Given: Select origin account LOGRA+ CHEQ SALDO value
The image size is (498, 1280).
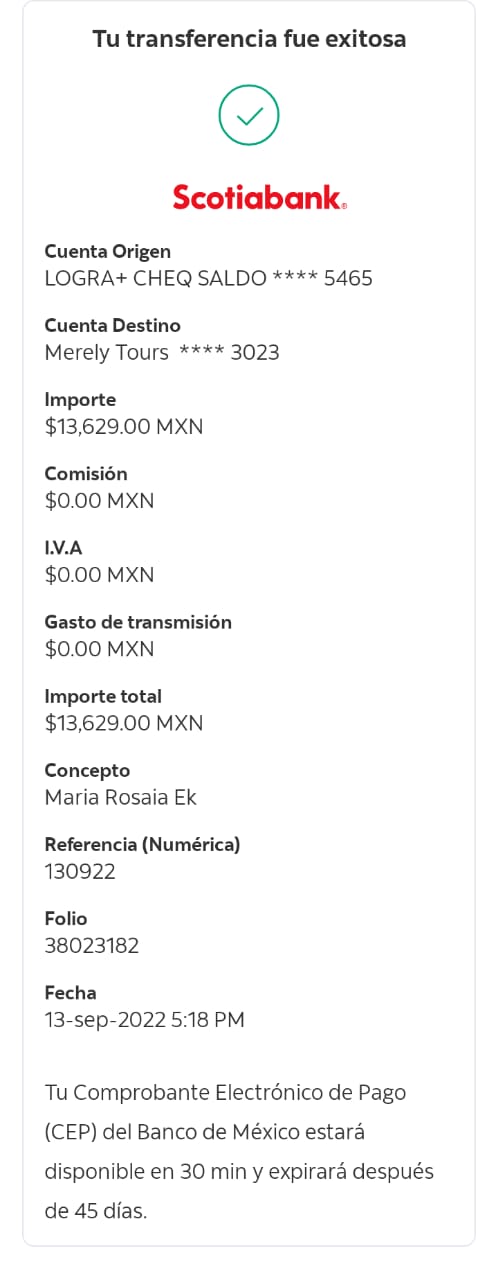Looking at the screenshot, I should coord(209,278).
